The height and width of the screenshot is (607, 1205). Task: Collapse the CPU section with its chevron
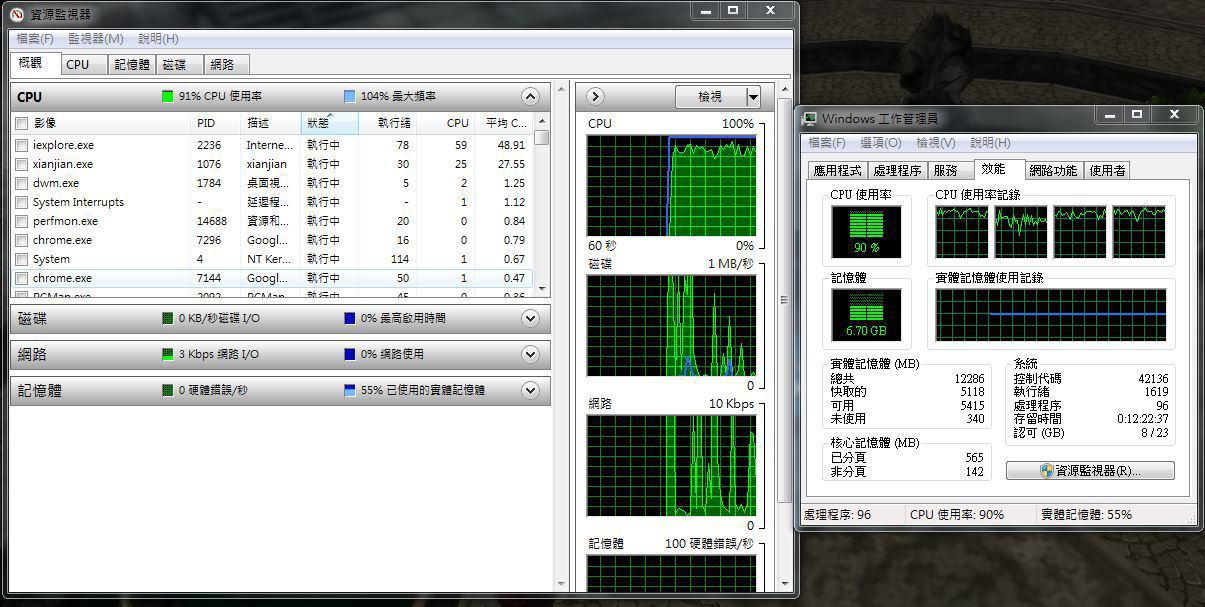point(530,97)
